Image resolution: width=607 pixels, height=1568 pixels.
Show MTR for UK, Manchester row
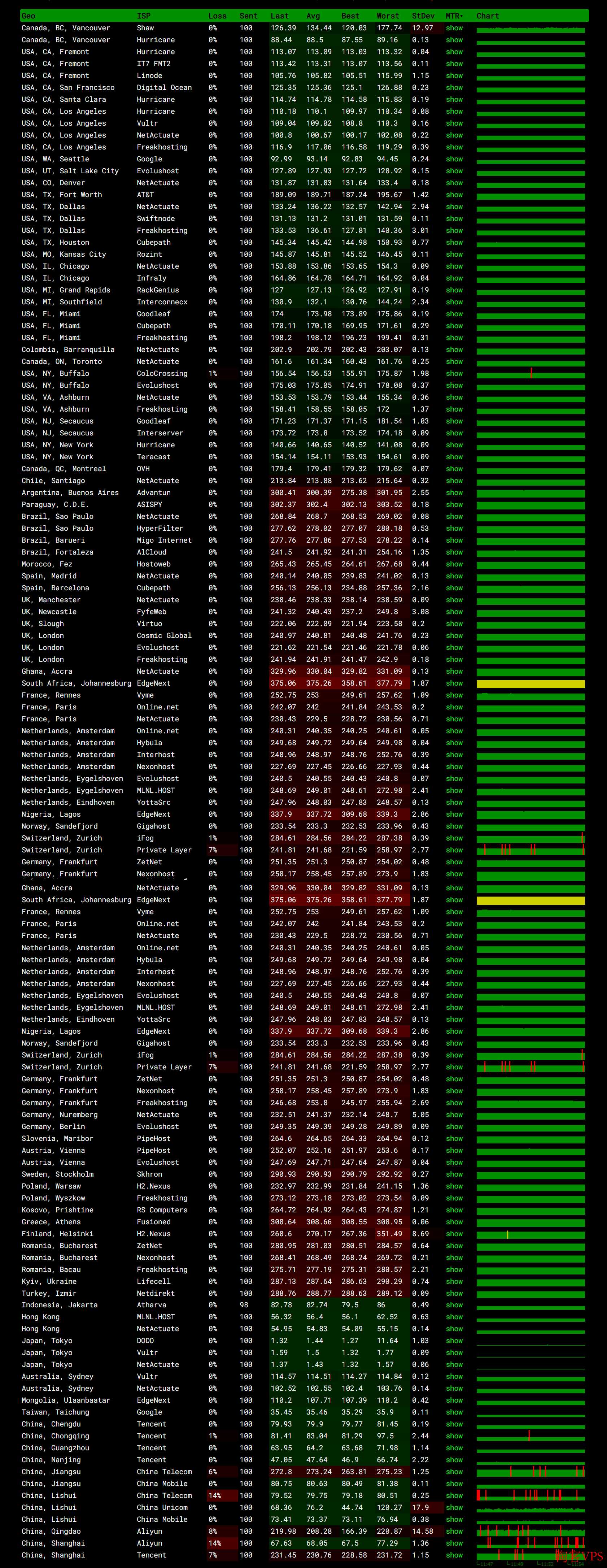click(454, 600)
